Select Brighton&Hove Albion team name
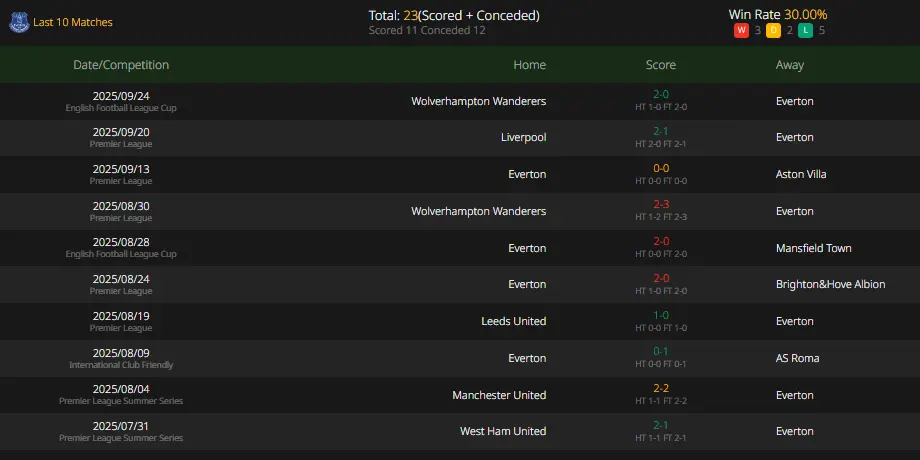Image resolution: width=920 pixels, height=460 pixels. tap(830, 285)
